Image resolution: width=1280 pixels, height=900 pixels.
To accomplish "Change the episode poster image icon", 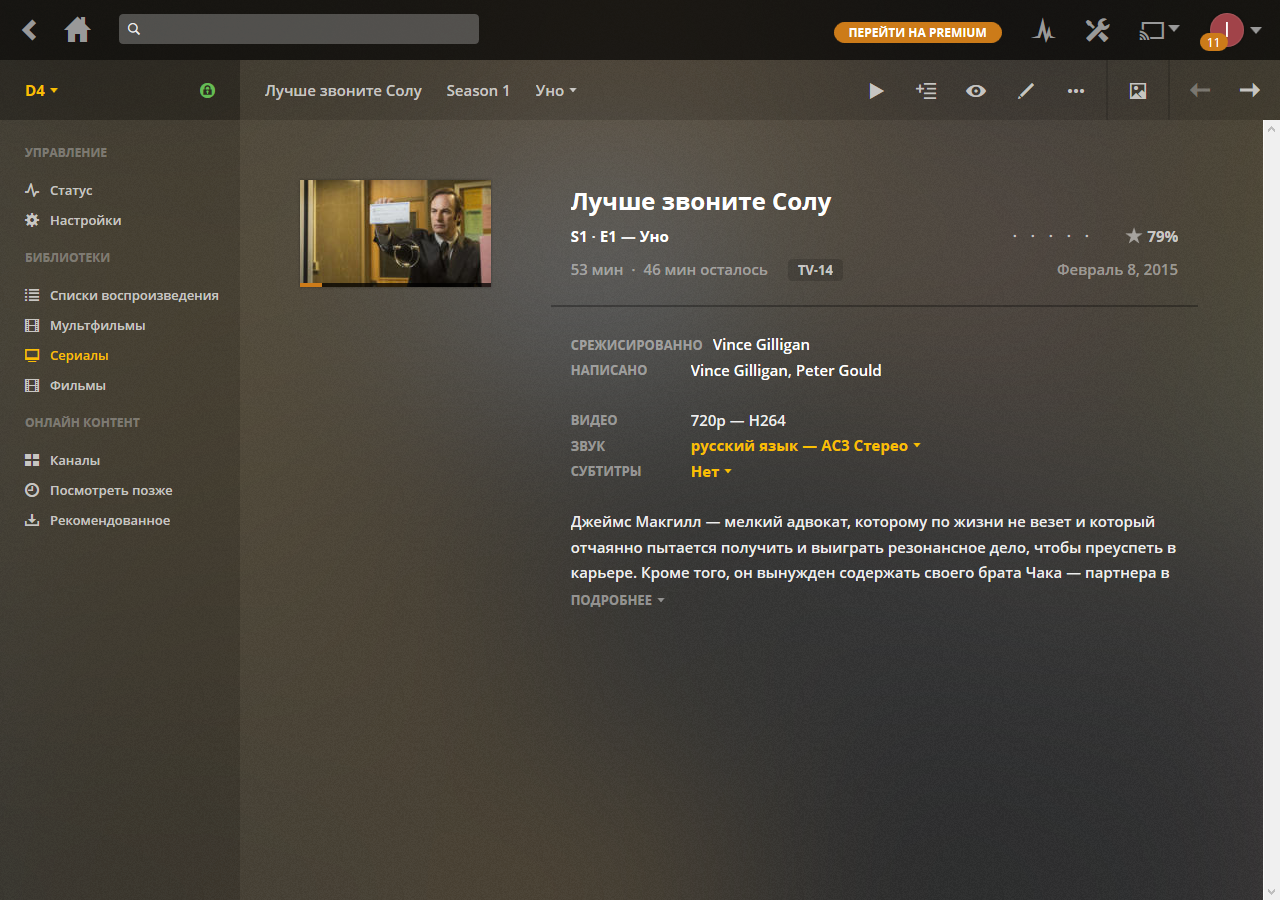I will (1138, 91).
